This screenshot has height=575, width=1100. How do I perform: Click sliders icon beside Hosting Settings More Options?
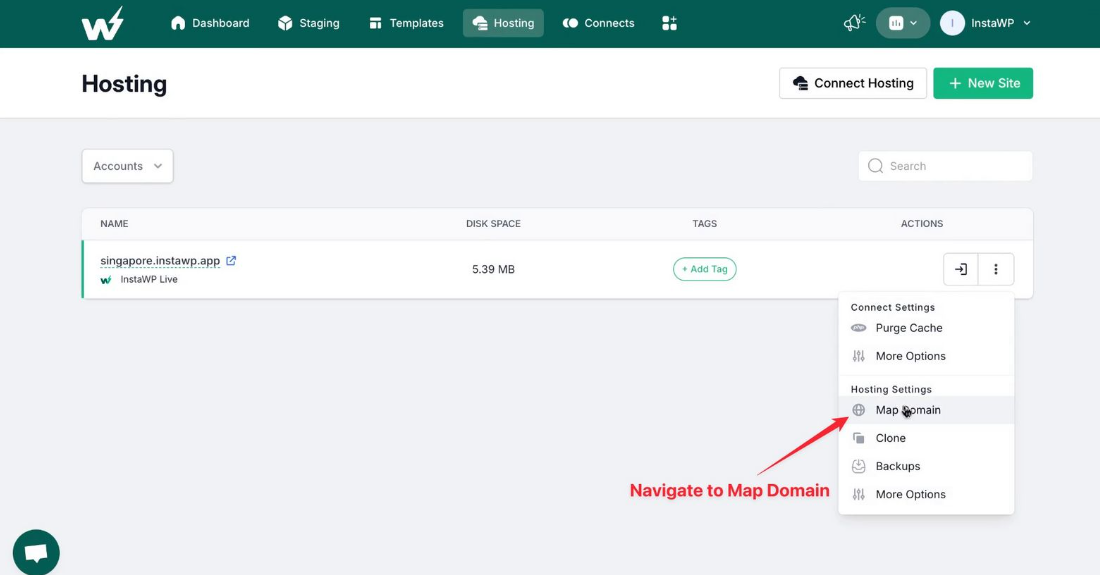858,494
